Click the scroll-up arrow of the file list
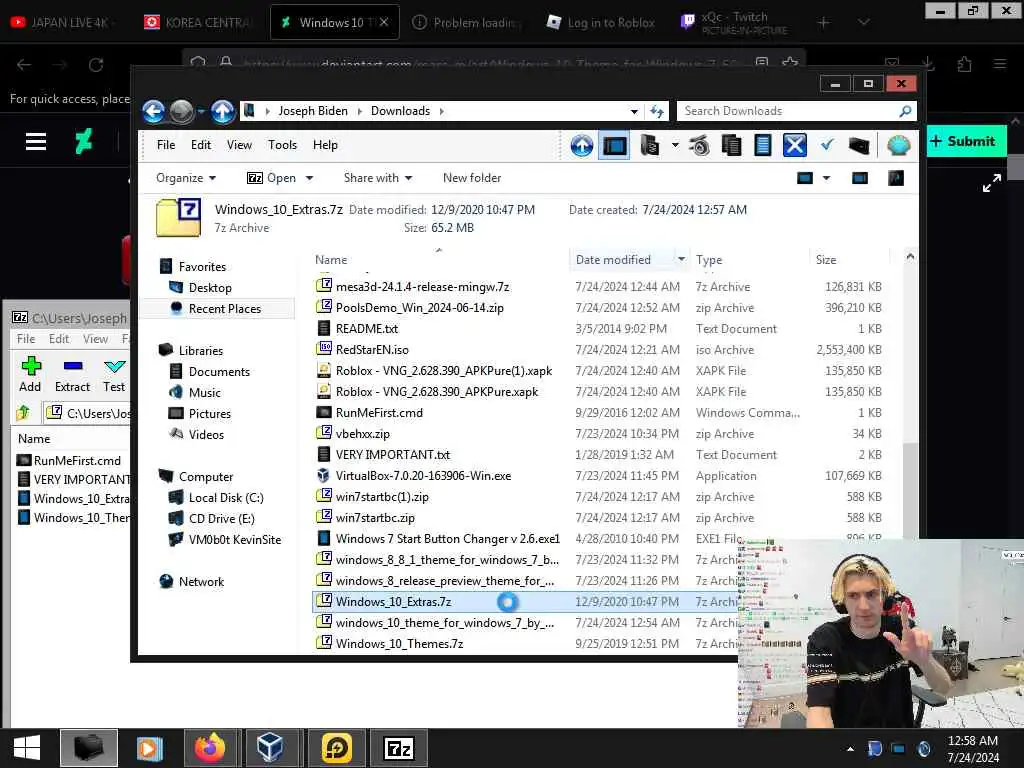Screen dimensions: 1024x768 point(910,257)
